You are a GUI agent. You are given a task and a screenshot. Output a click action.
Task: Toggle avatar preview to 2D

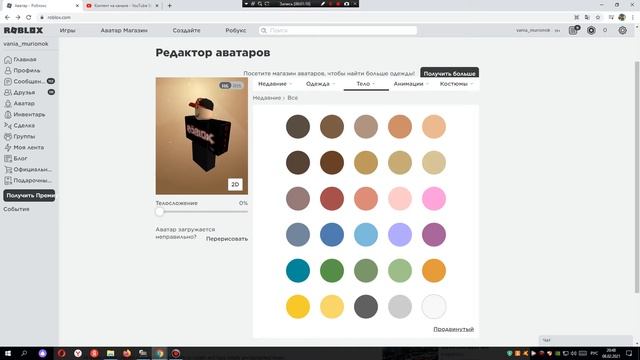tap(235, 184)
